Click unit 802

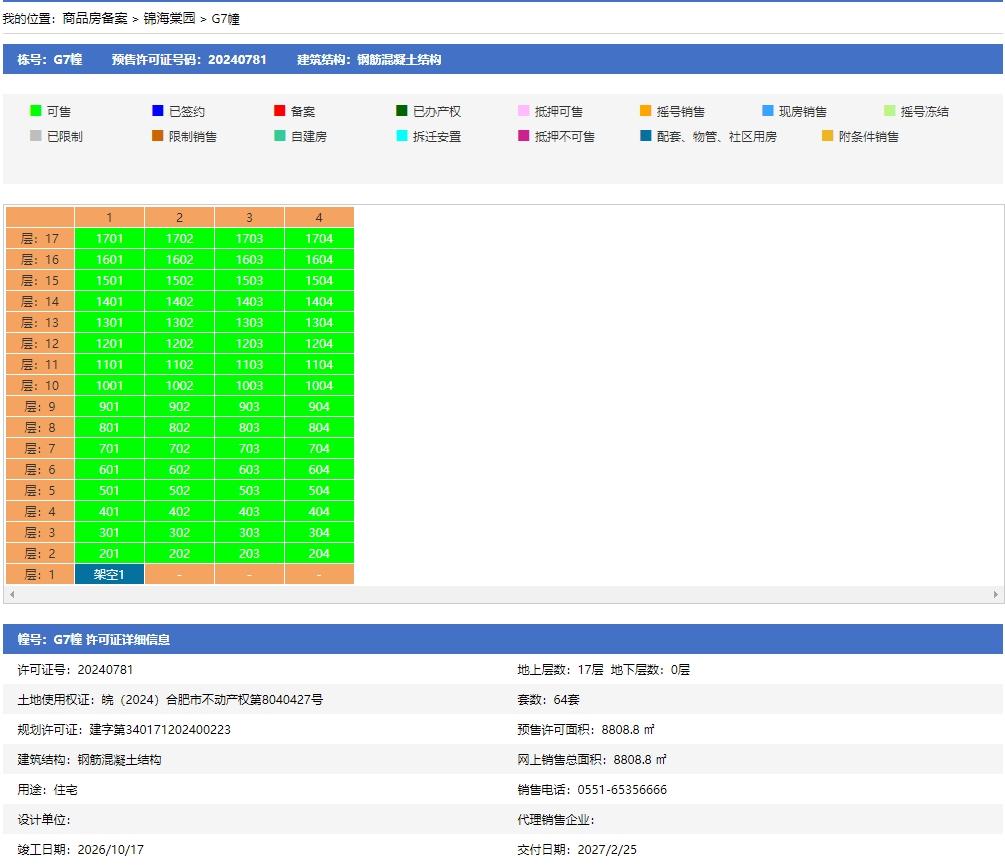point(179,428)
